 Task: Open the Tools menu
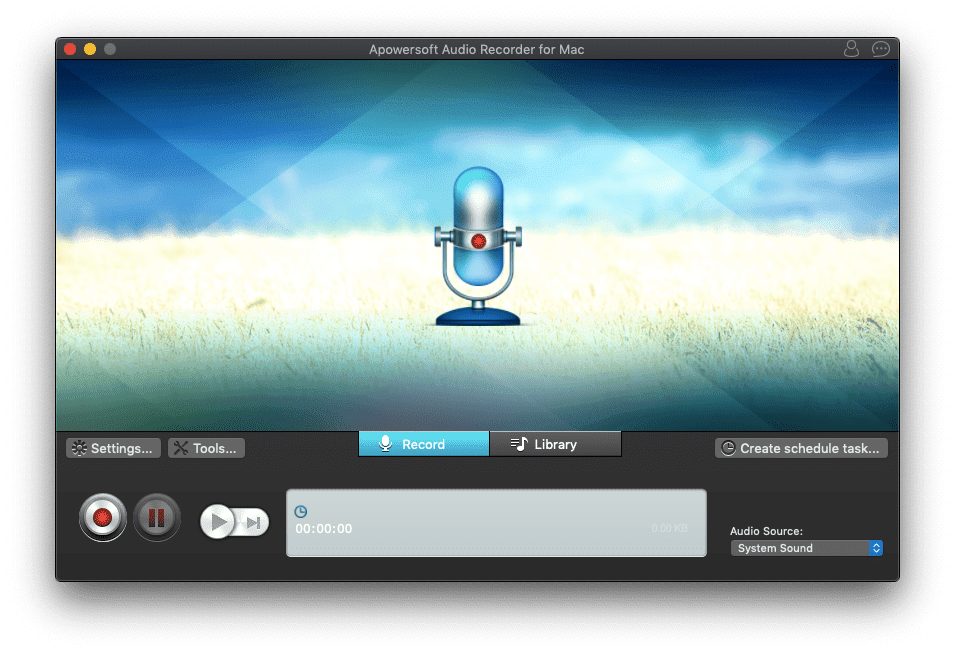click(206, 448)
